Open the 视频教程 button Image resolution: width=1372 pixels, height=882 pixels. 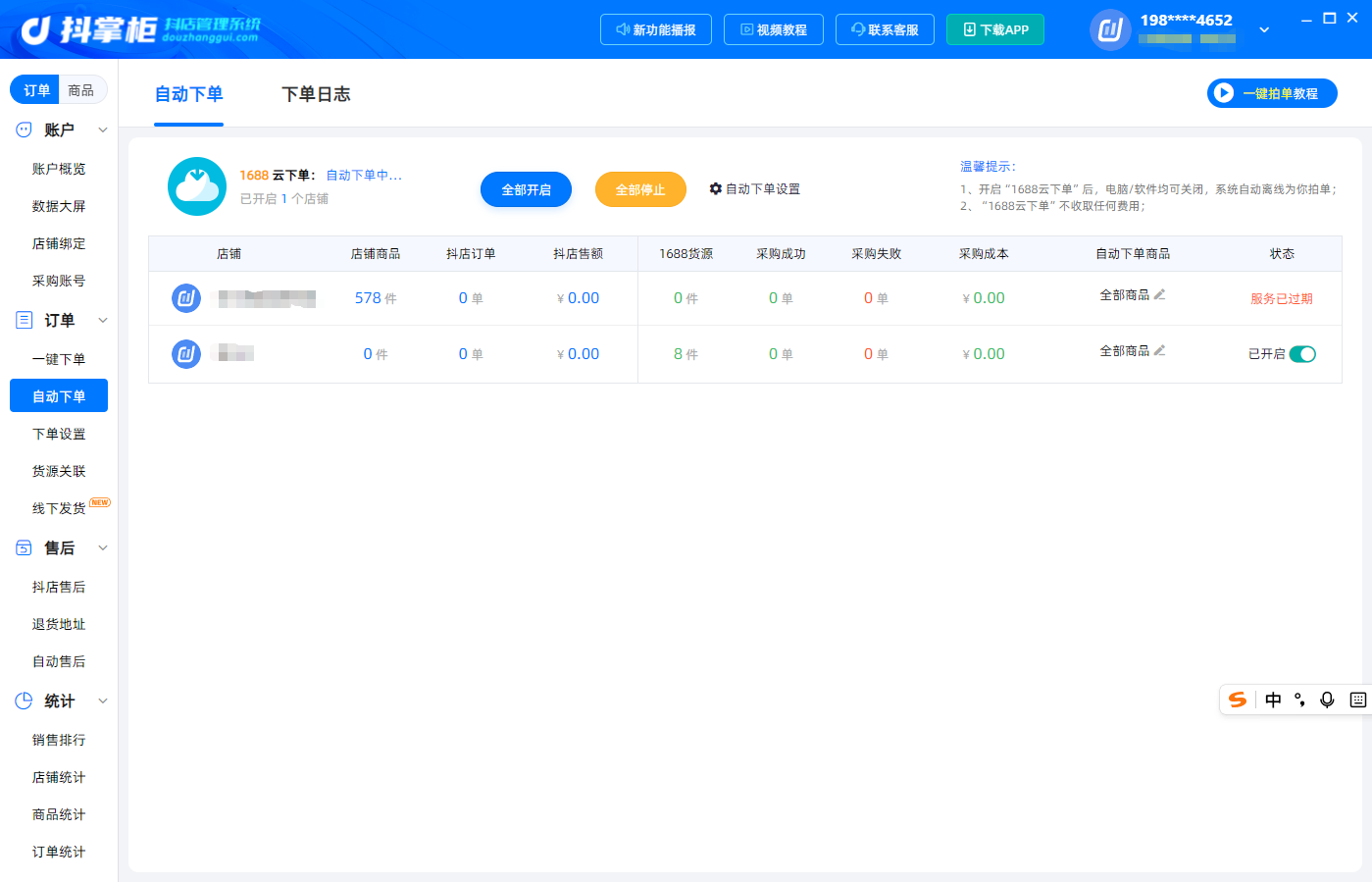(773, 29)
